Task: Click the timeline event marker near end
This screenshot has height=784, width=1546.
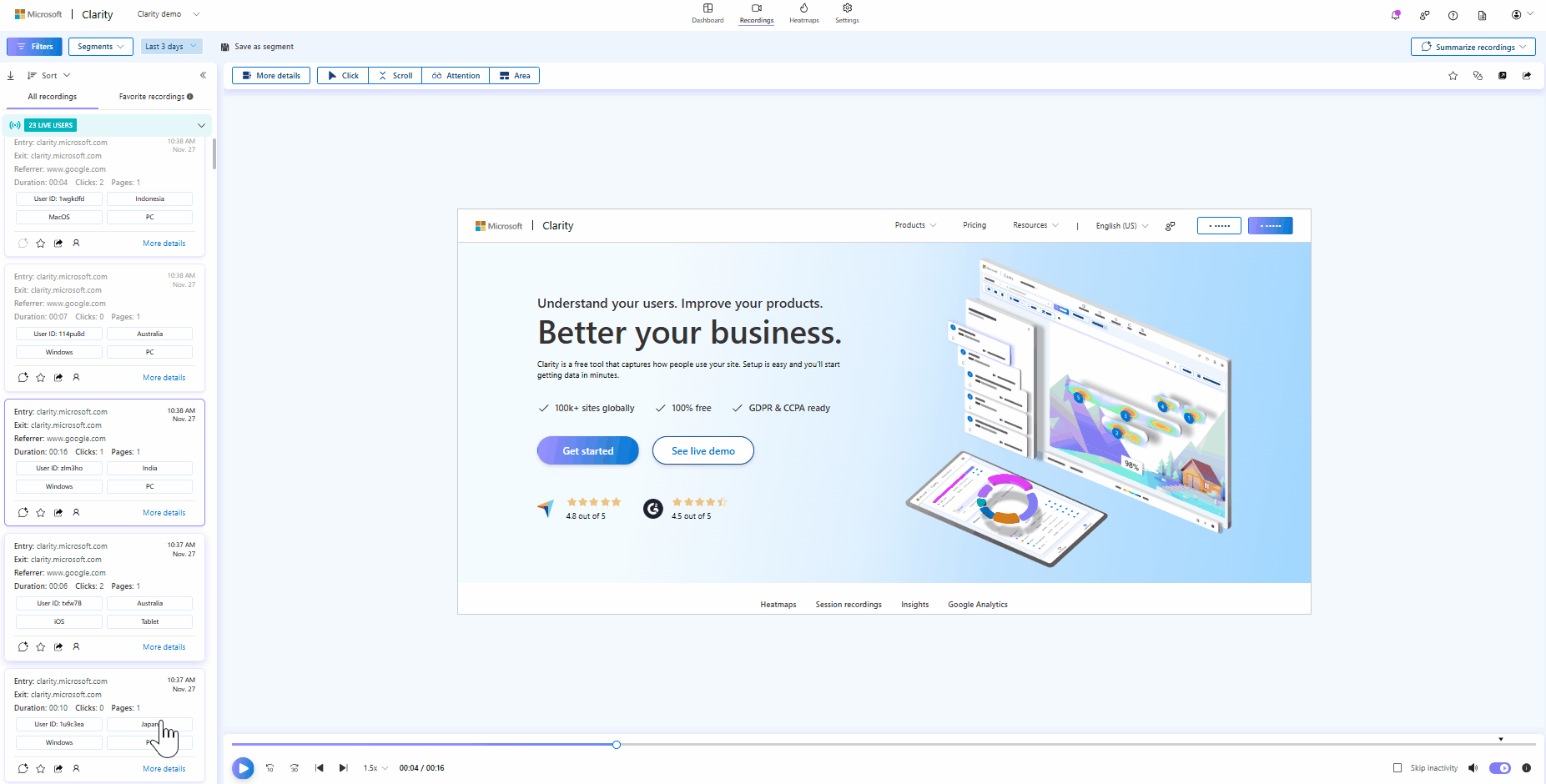Action: [1500, 739]
